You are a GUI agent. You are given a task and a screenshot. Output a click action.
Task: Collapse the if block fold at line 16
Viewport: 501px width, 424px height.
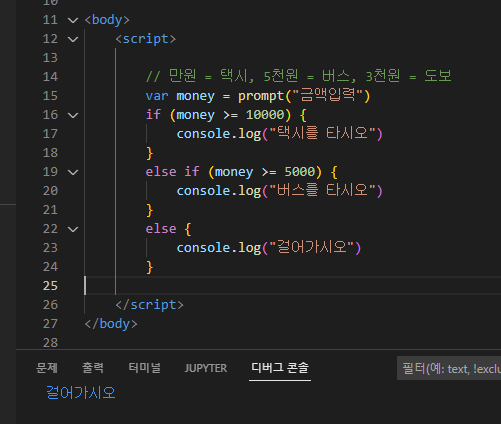(73, 115)
